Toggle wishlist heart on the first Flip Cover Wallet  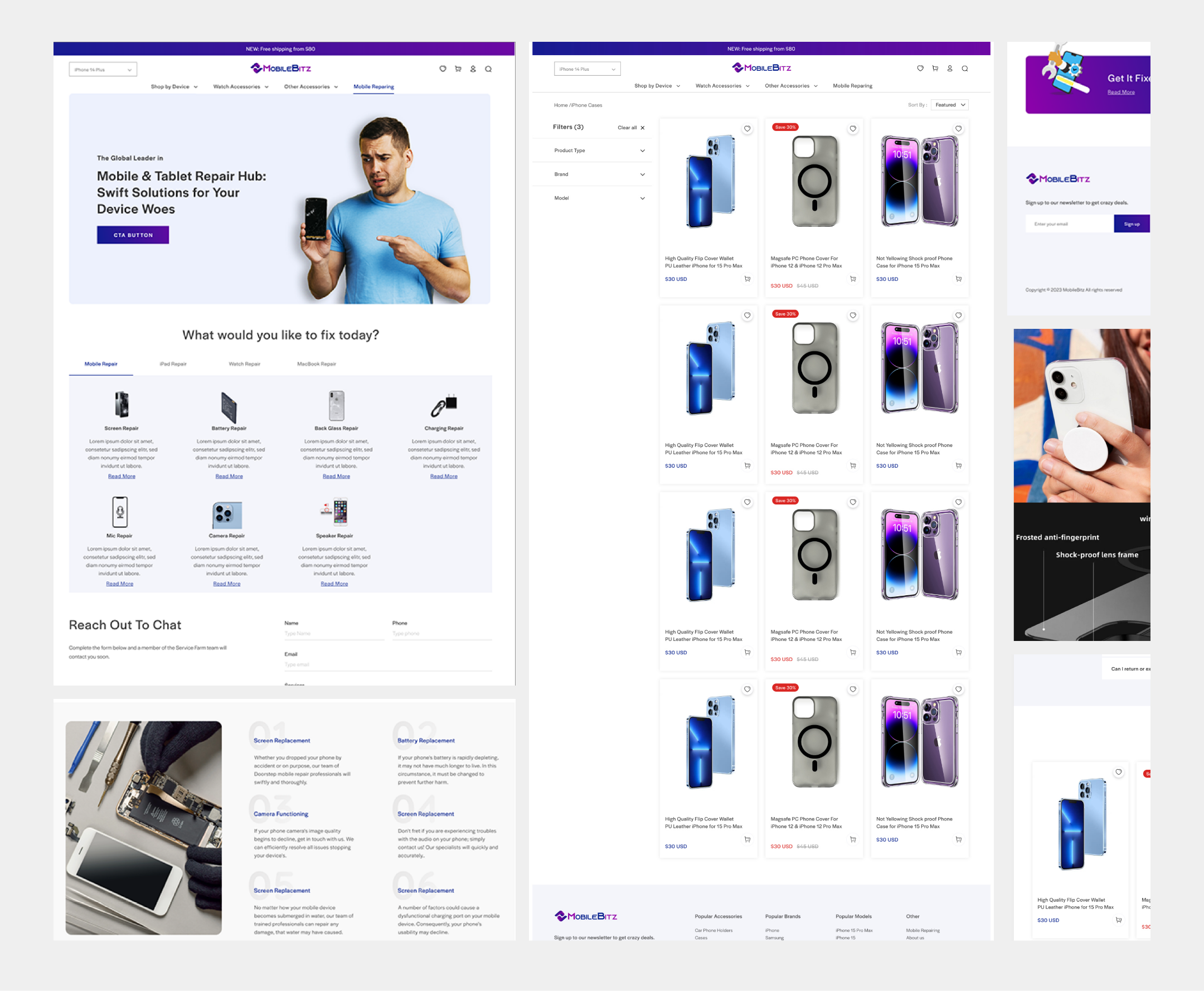[x=747, y=129]
